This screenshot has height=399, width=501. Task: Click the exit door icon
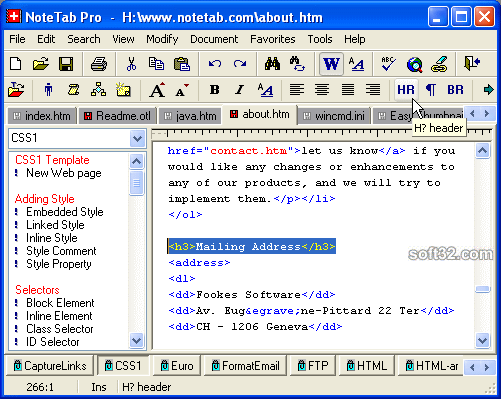point(472,63)
